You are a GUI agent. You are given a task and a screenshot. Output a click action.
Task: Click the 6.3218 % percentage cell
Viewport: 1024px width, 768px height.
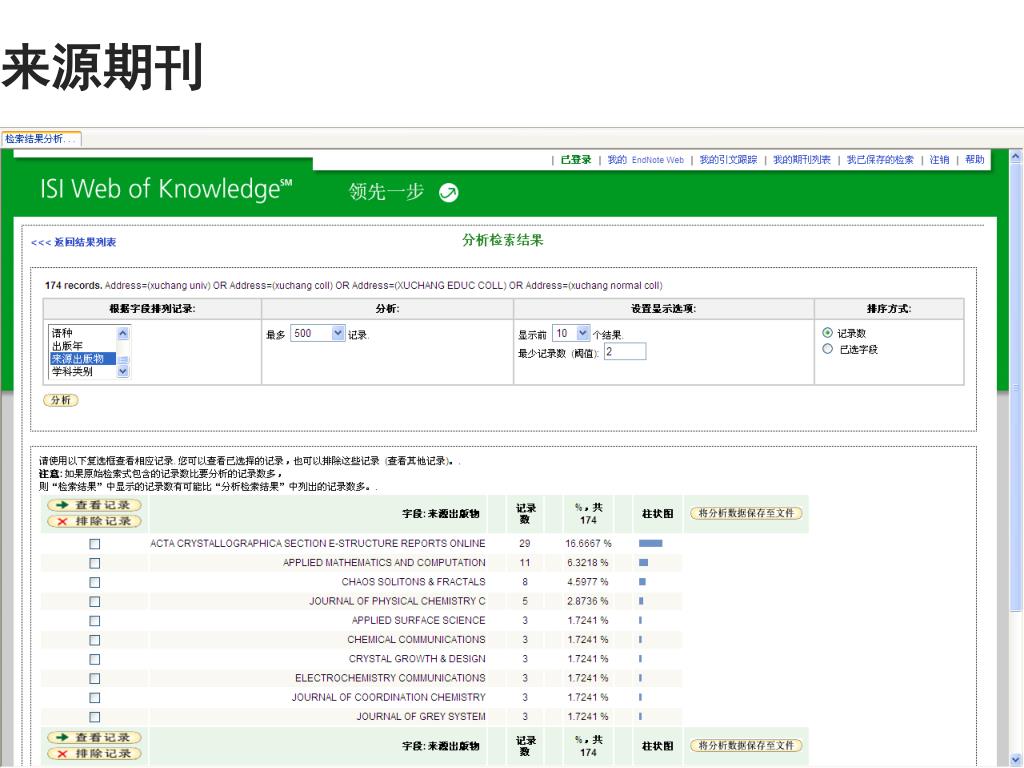point(588,562)
